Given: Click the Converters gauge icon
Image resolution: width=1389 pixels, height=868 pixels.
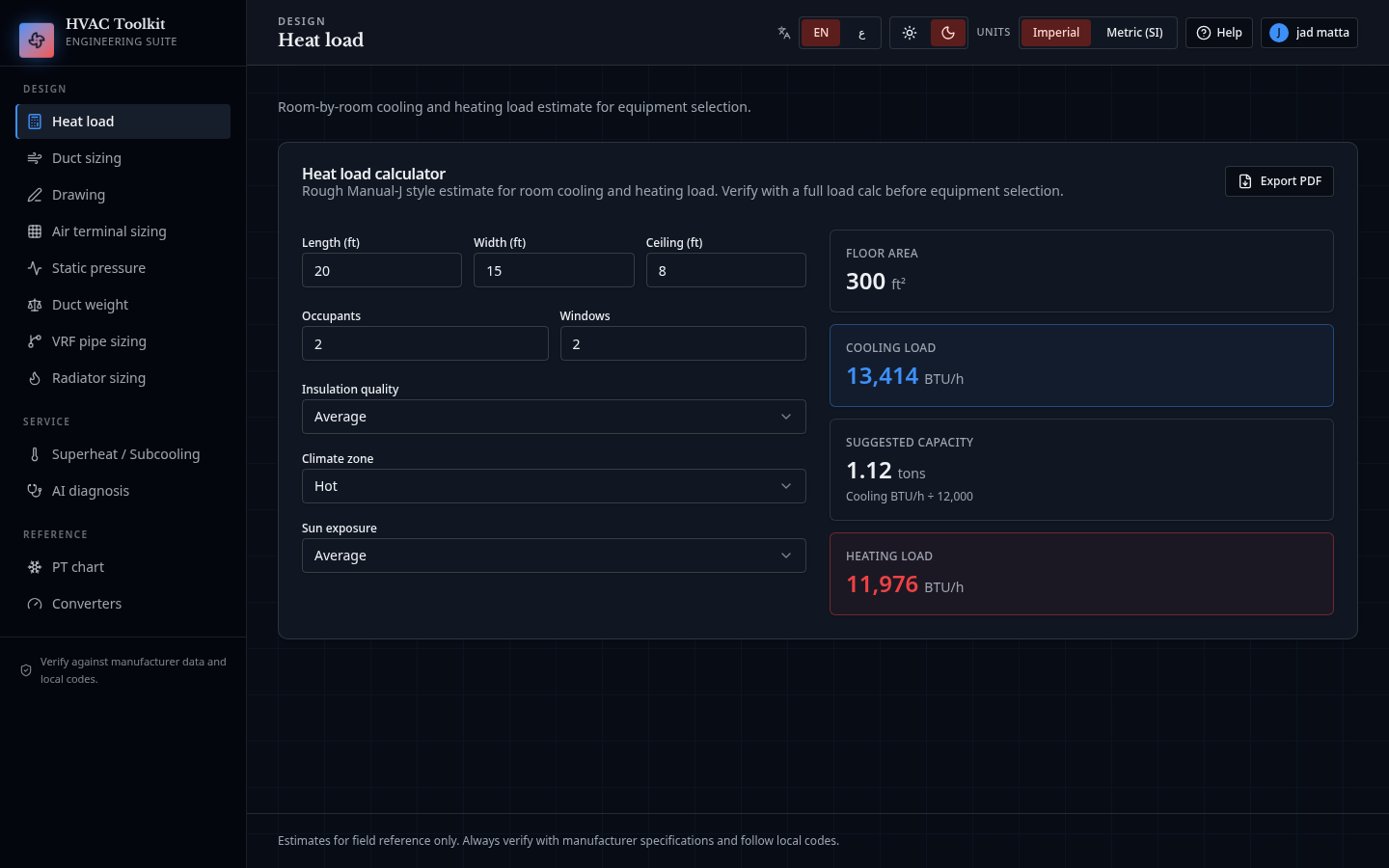Looking at the screenshot, I should [35, 604].
